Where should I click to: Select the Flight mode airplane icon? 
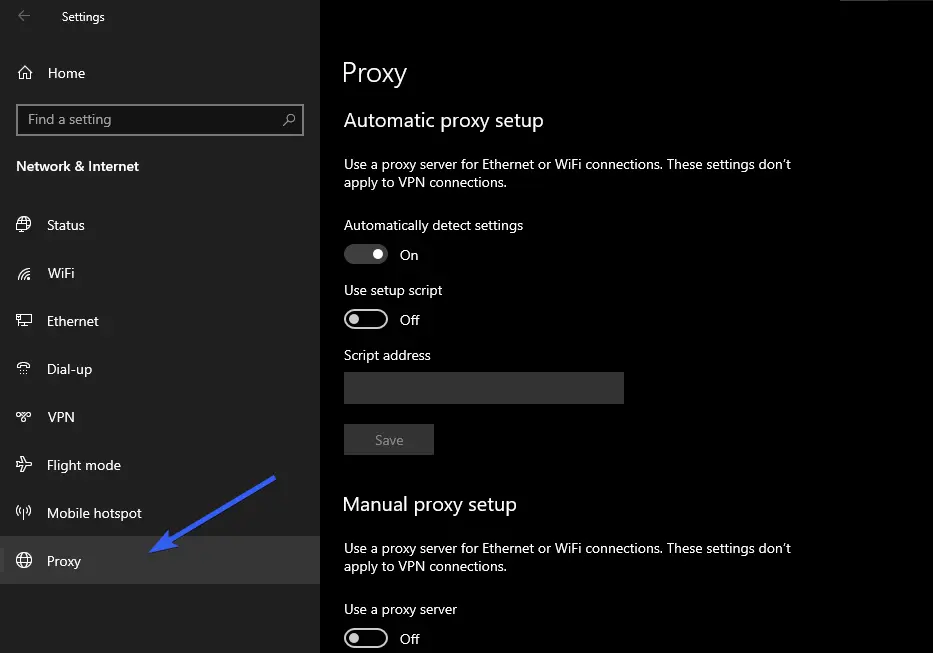point(22,465)
